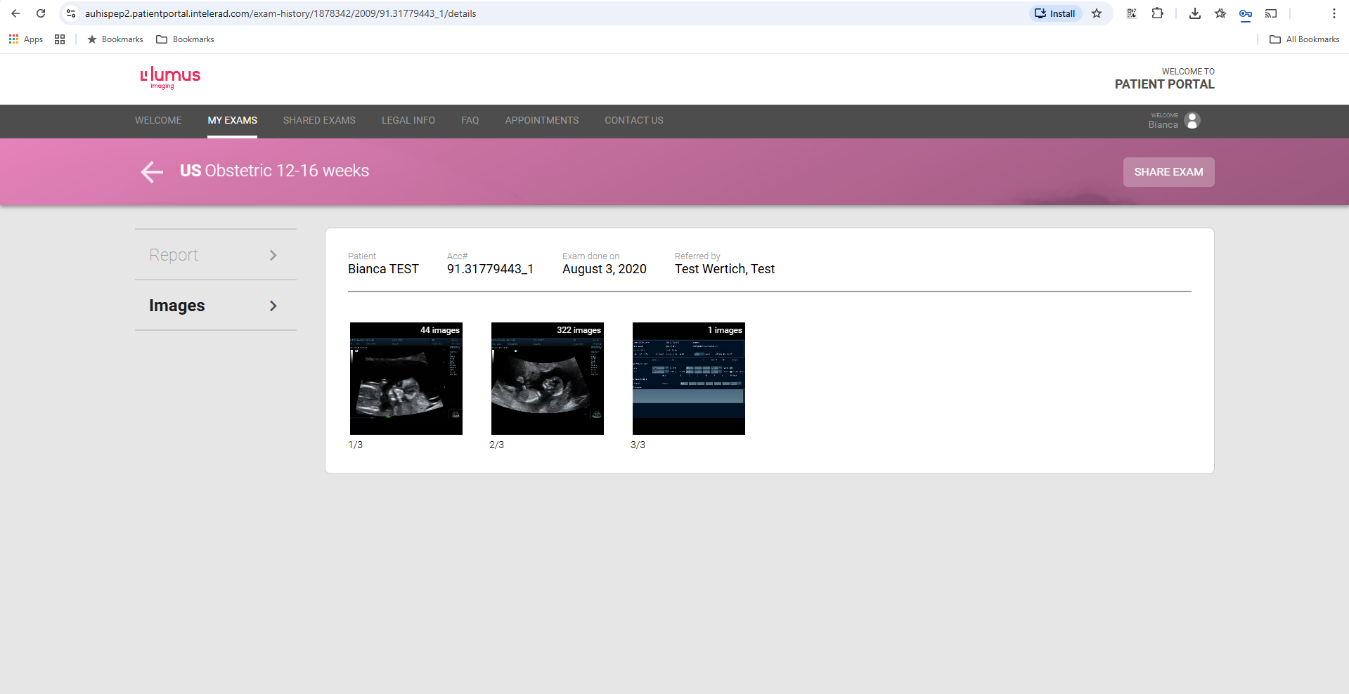Viewport: 1349px width, 694px height.
Task: Select the MY EXAMS tab
Action: pos(232,120)
